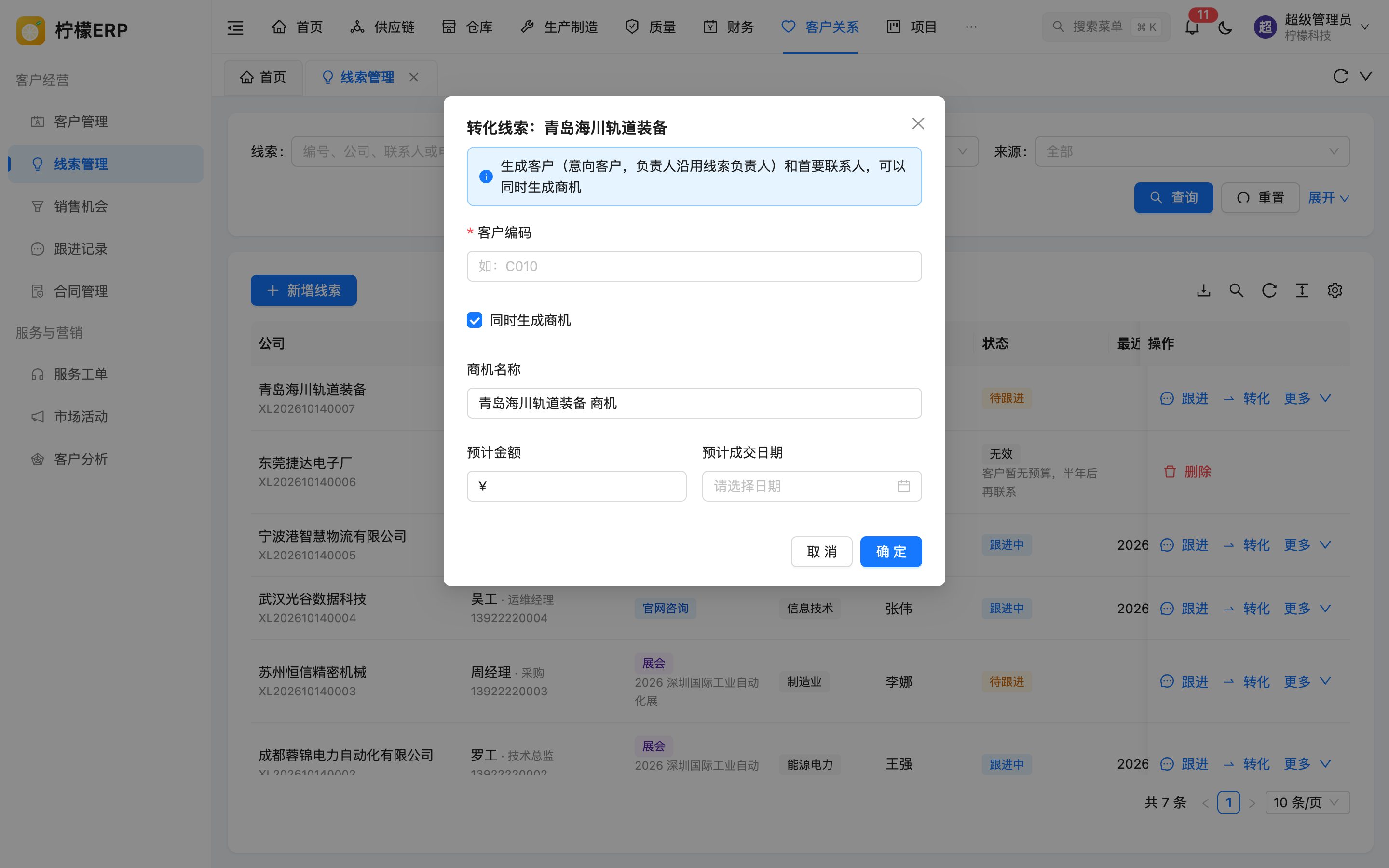Click the 柠檬ERP logo
This screenshot has width=1389, height=868.
(72, 29)
